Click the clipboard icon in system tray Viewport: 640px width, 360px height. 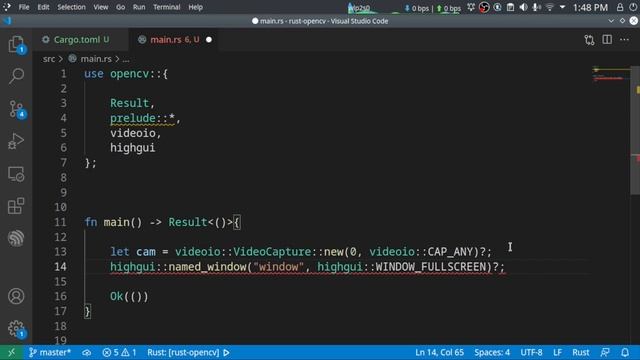tap(510, 7)
